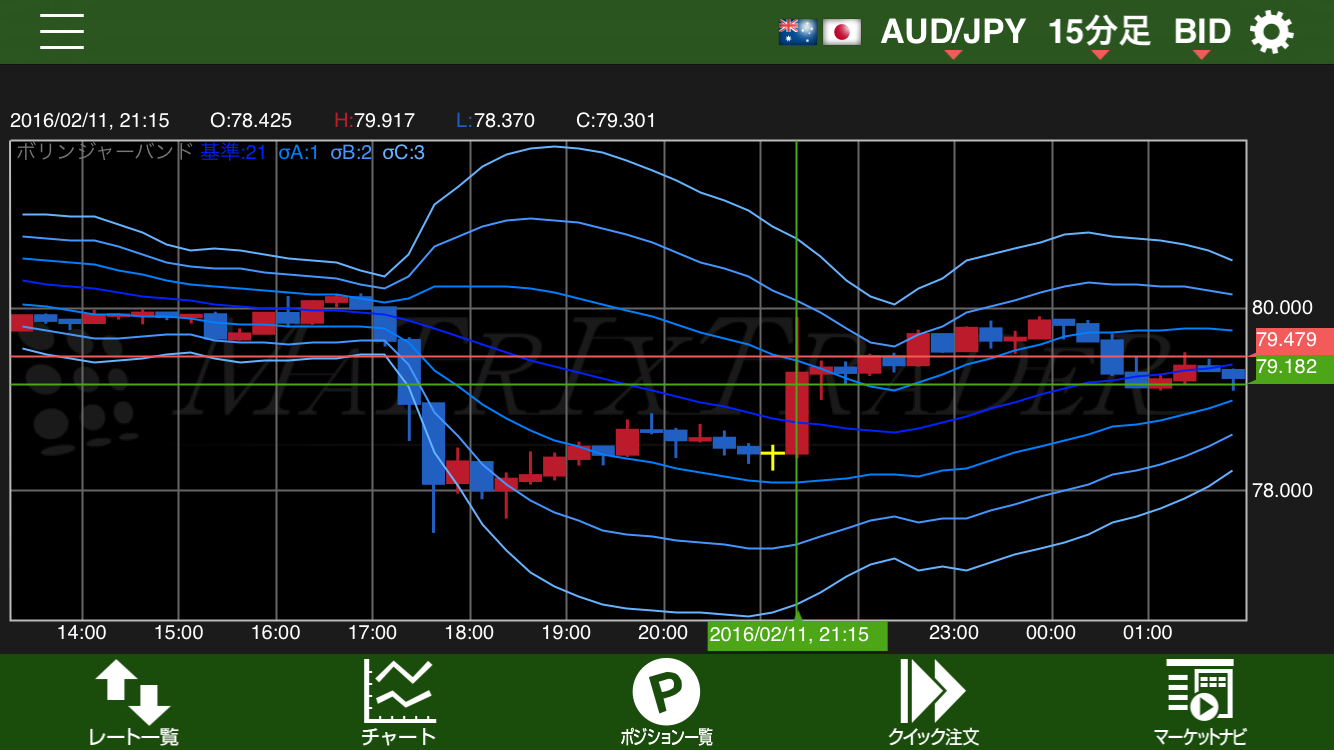Open the hamburger menu
The image size is (1334, 750).
point(62,32)
